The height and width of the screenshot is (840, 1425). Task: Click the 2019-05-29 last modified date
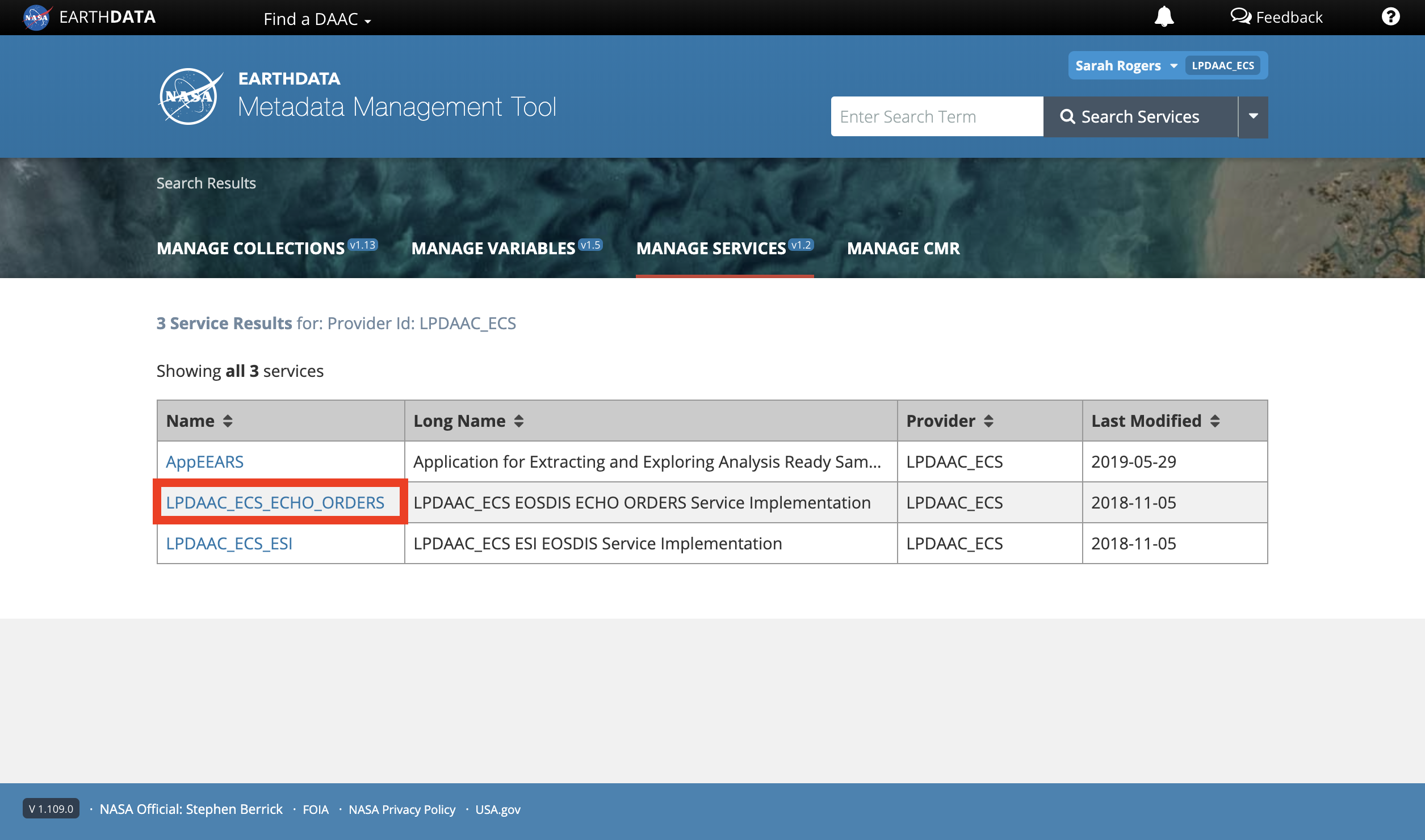click(1134, 462)
